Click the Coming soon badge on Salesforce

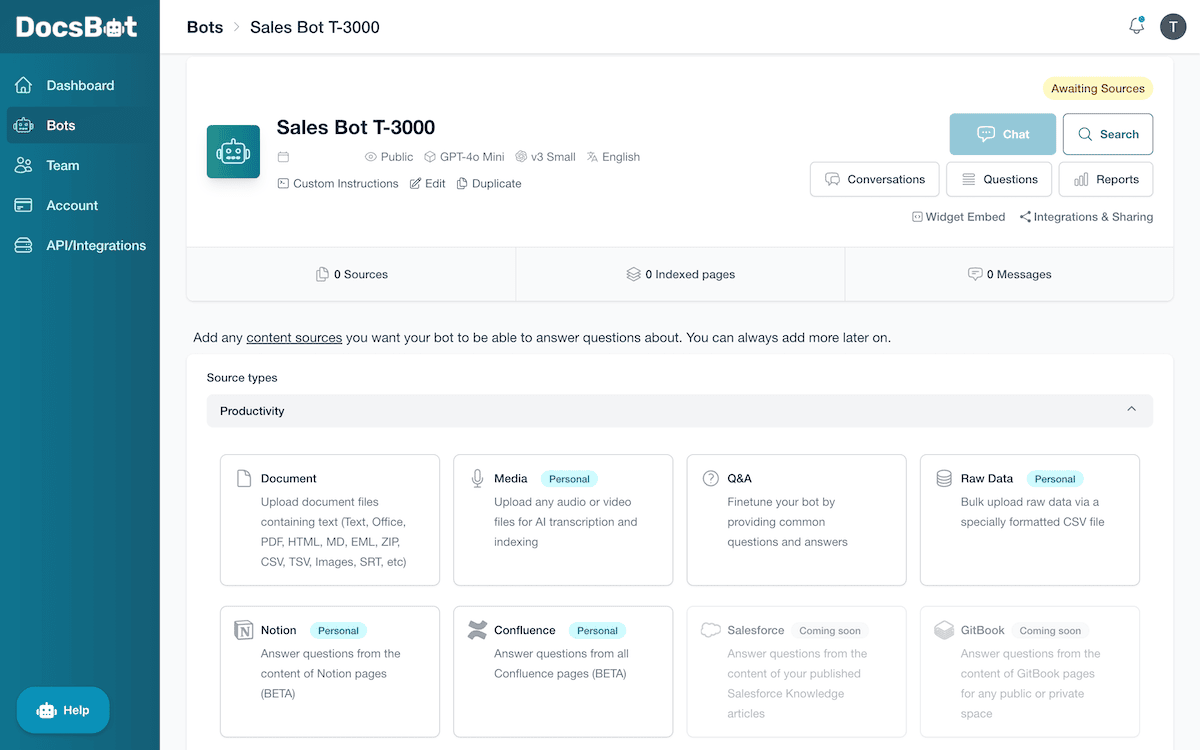(x=830, y=631)
